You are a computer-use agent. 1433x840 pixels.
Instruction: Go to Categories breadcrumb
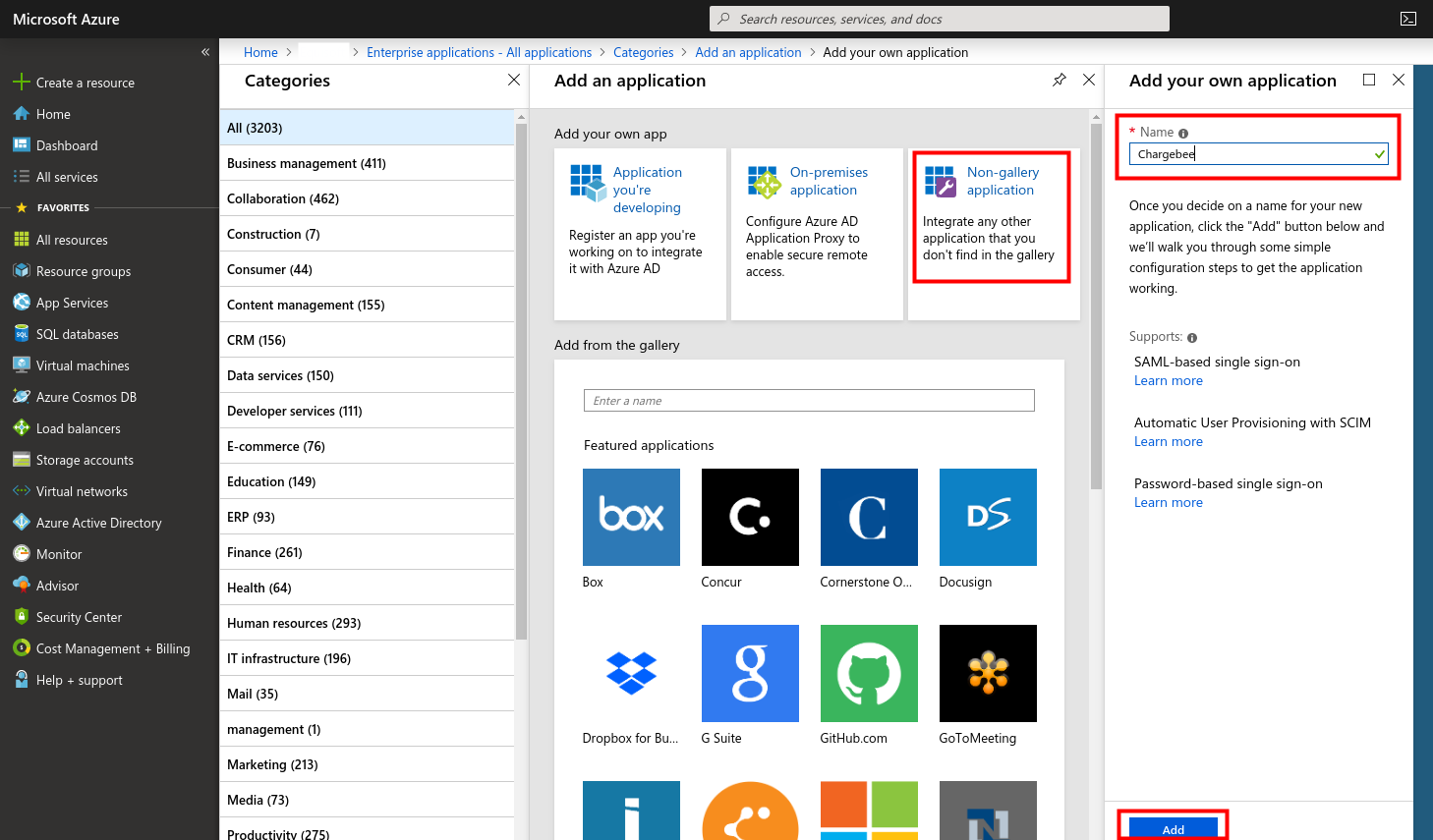click(643, 52)
